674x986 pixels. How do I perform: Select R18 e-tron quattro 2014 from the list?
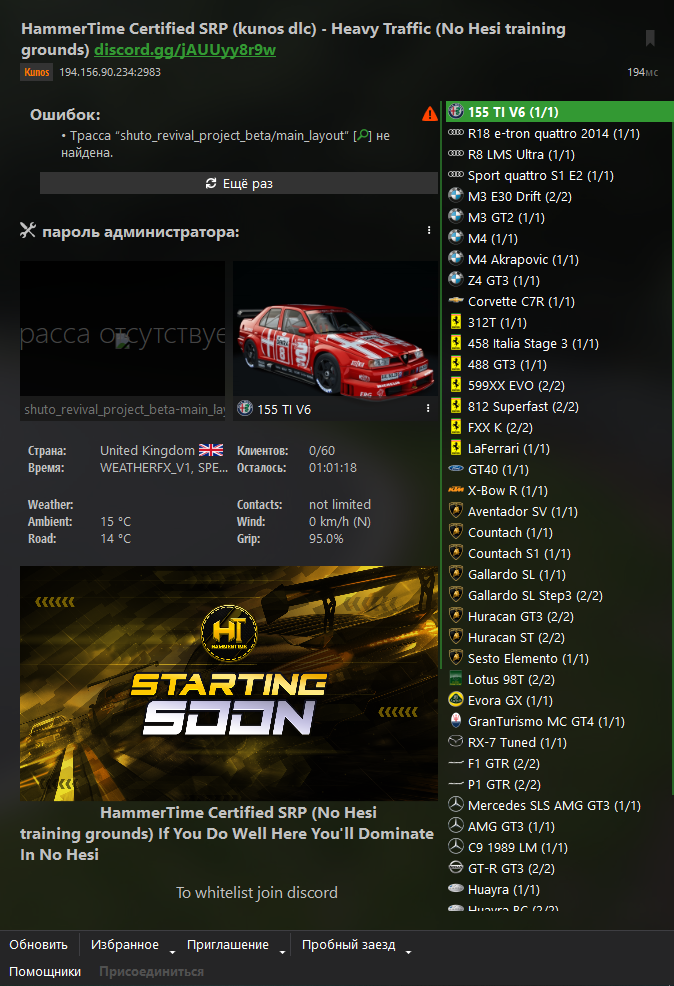(560, 133)
